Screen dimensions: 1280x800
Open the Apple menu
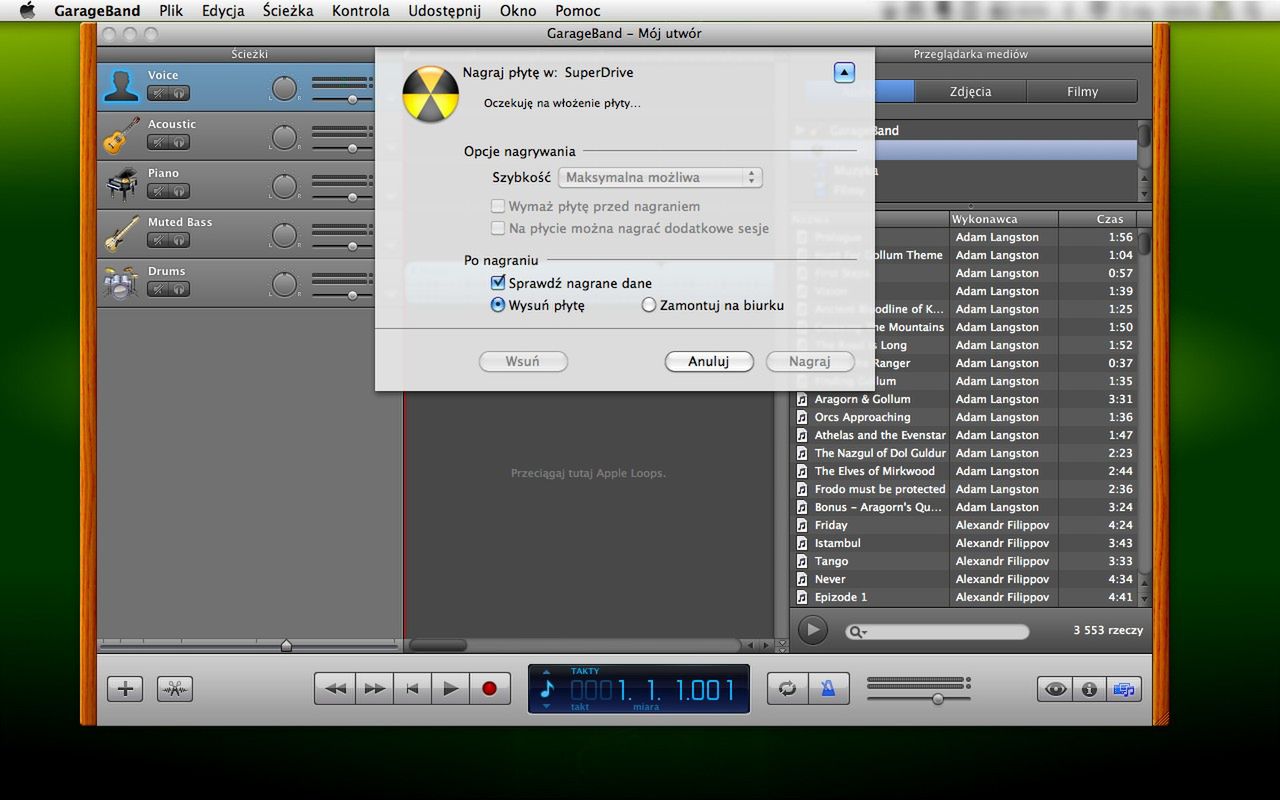27,11
